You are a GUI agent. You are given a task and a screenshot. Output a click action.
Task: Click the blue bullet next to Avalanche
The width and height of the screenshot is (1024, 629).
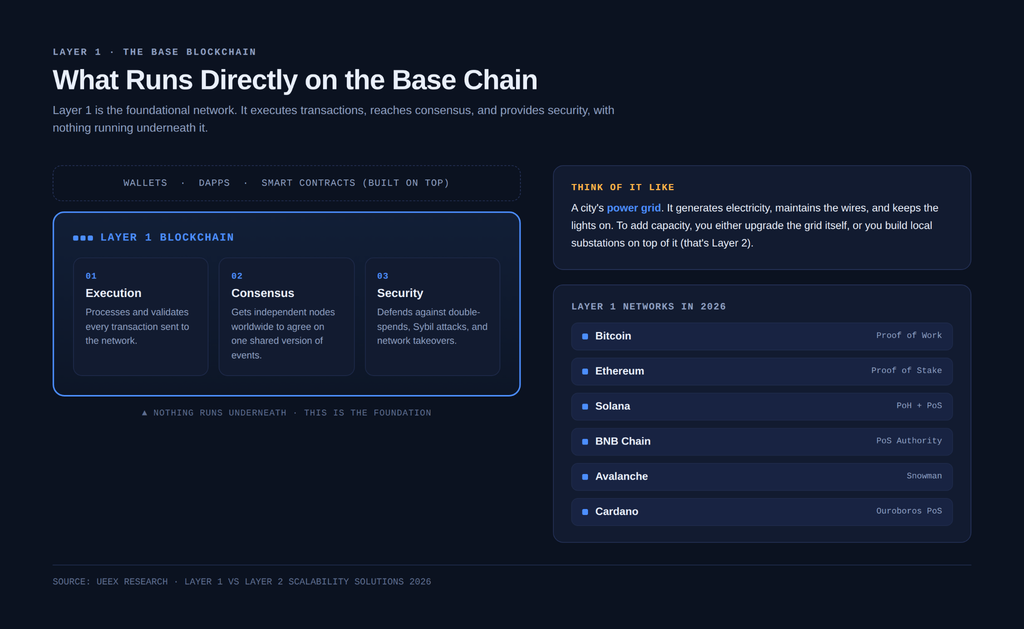click(585, 477)
